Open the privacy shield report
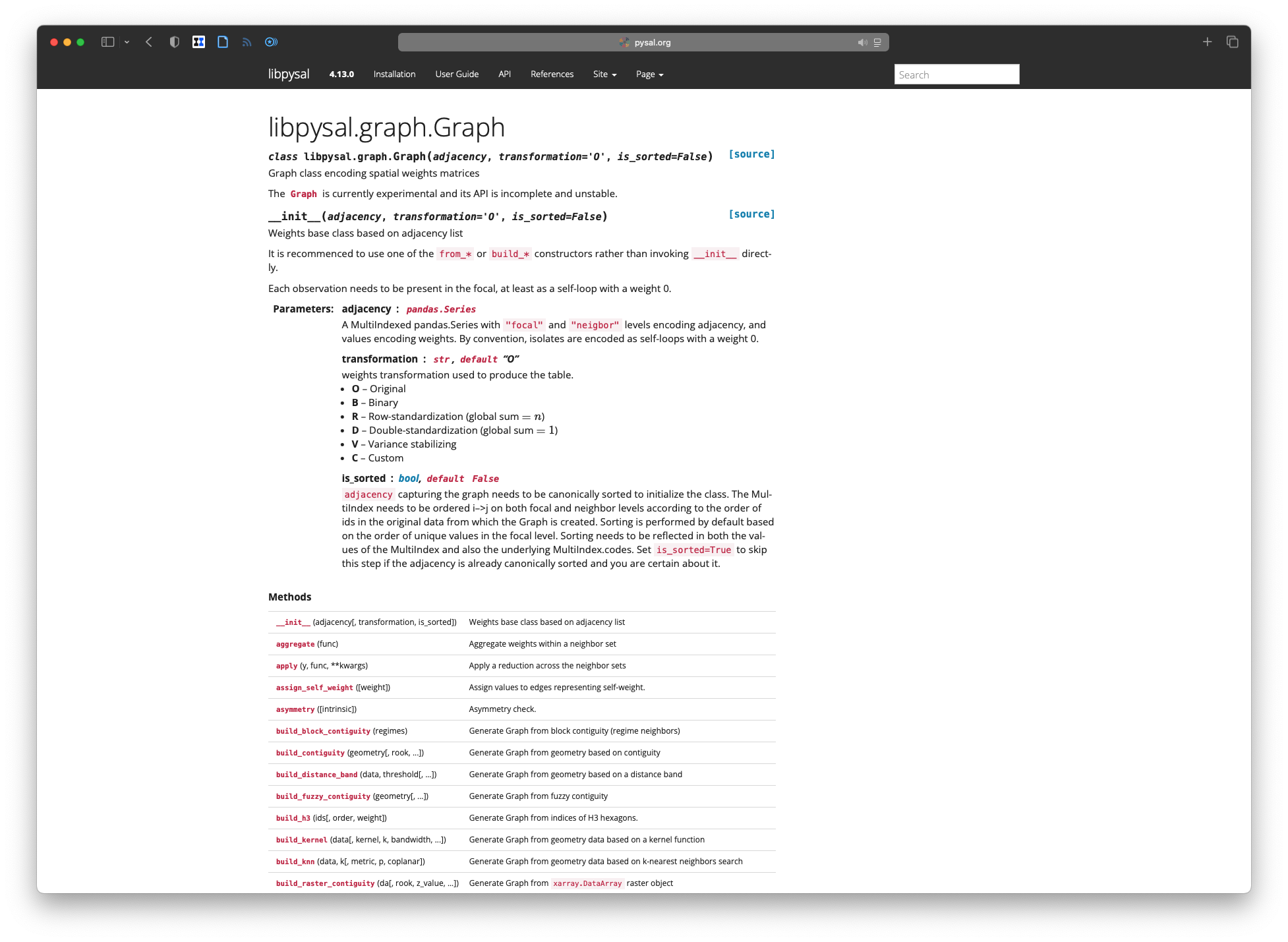Image resolution: width=1288 pixels, height=942 pixels. [174, 42]
